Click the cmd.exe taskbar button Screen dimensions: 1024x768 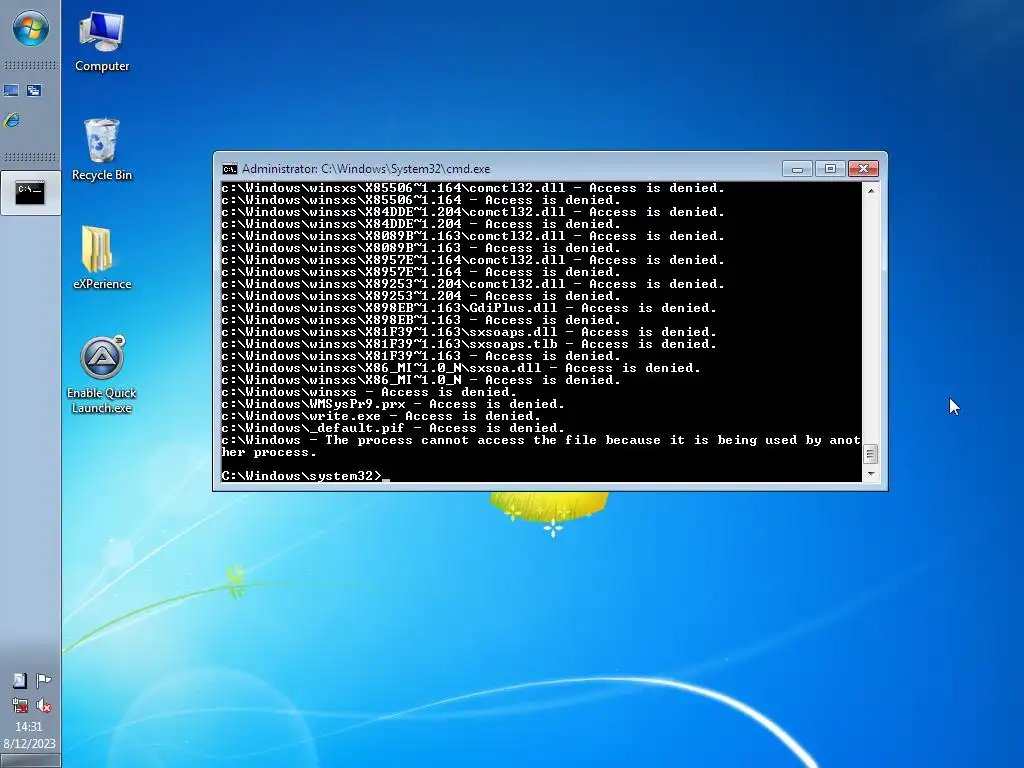(30, 193)
